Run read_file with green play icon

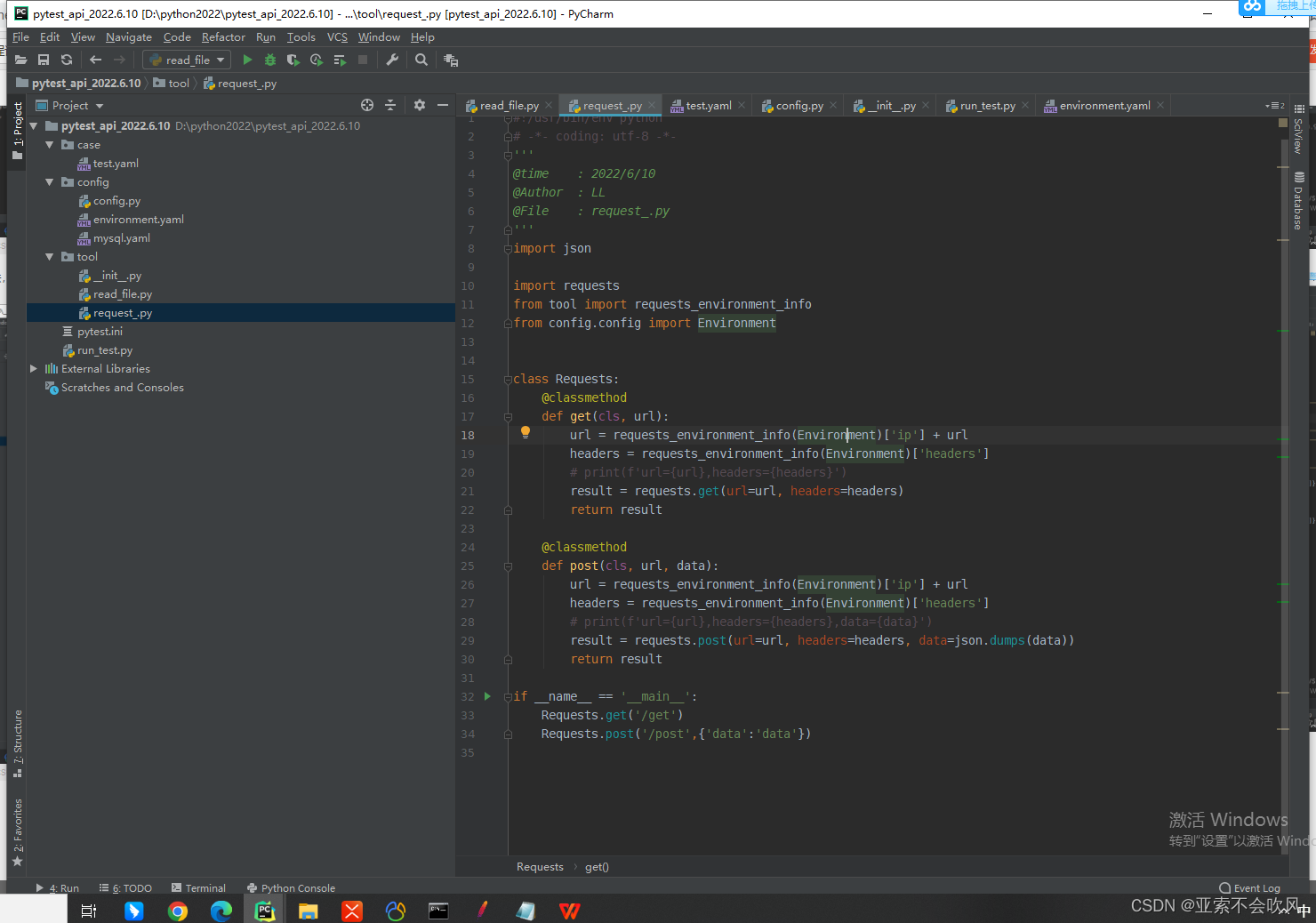point(247,60)
